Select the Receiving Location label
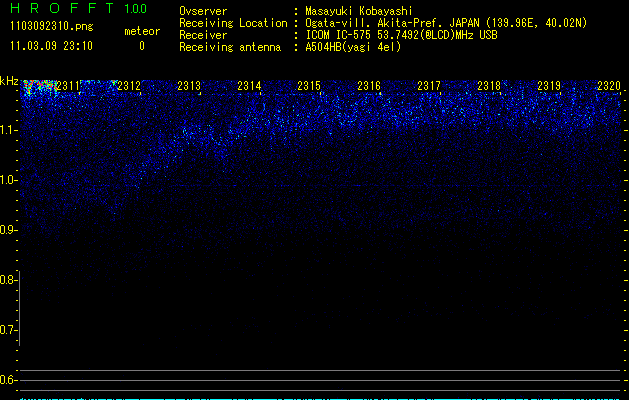The width and height of the screenshot is (629, 400). (x=233, y=23)
